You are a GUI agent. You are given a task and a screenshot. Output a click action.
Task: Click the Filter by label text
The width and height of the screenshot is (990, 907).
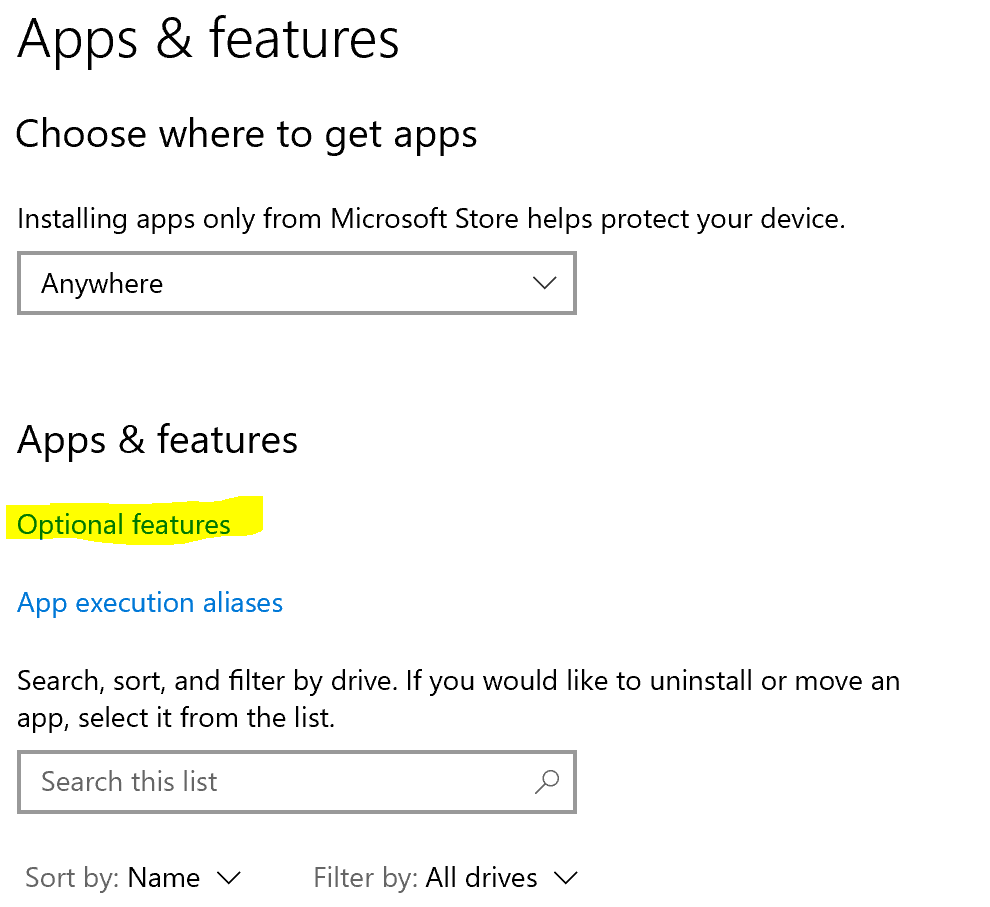[364, 878]
